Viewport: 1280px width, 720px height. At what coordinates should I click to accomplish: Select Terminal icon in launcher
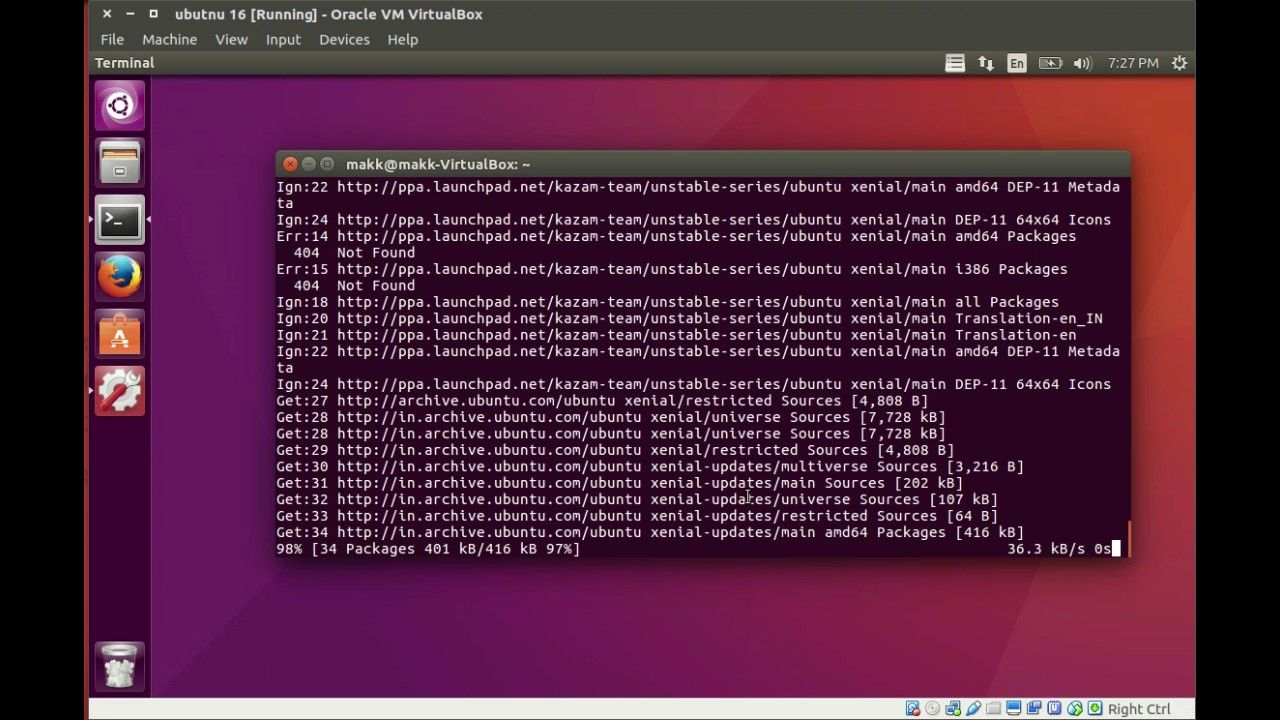coord(119,220)
